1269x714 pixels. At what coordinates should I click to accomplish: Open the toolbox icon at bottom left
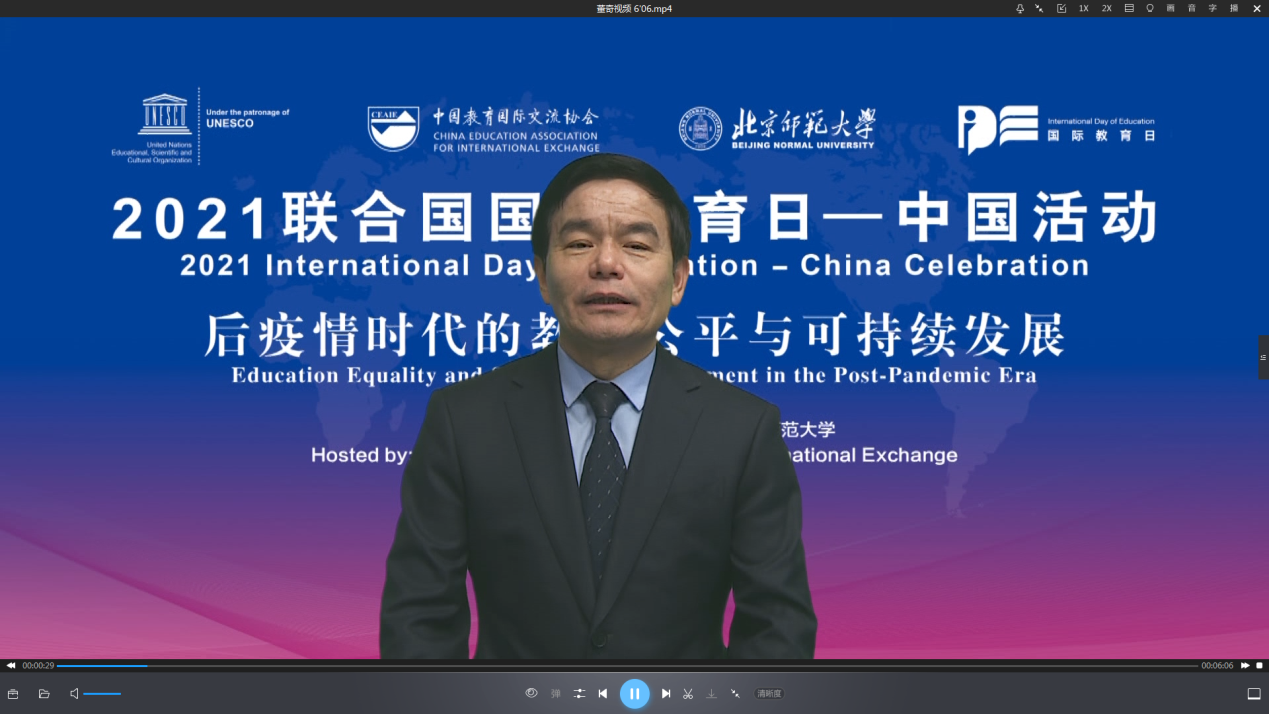[x=13, y=694]
